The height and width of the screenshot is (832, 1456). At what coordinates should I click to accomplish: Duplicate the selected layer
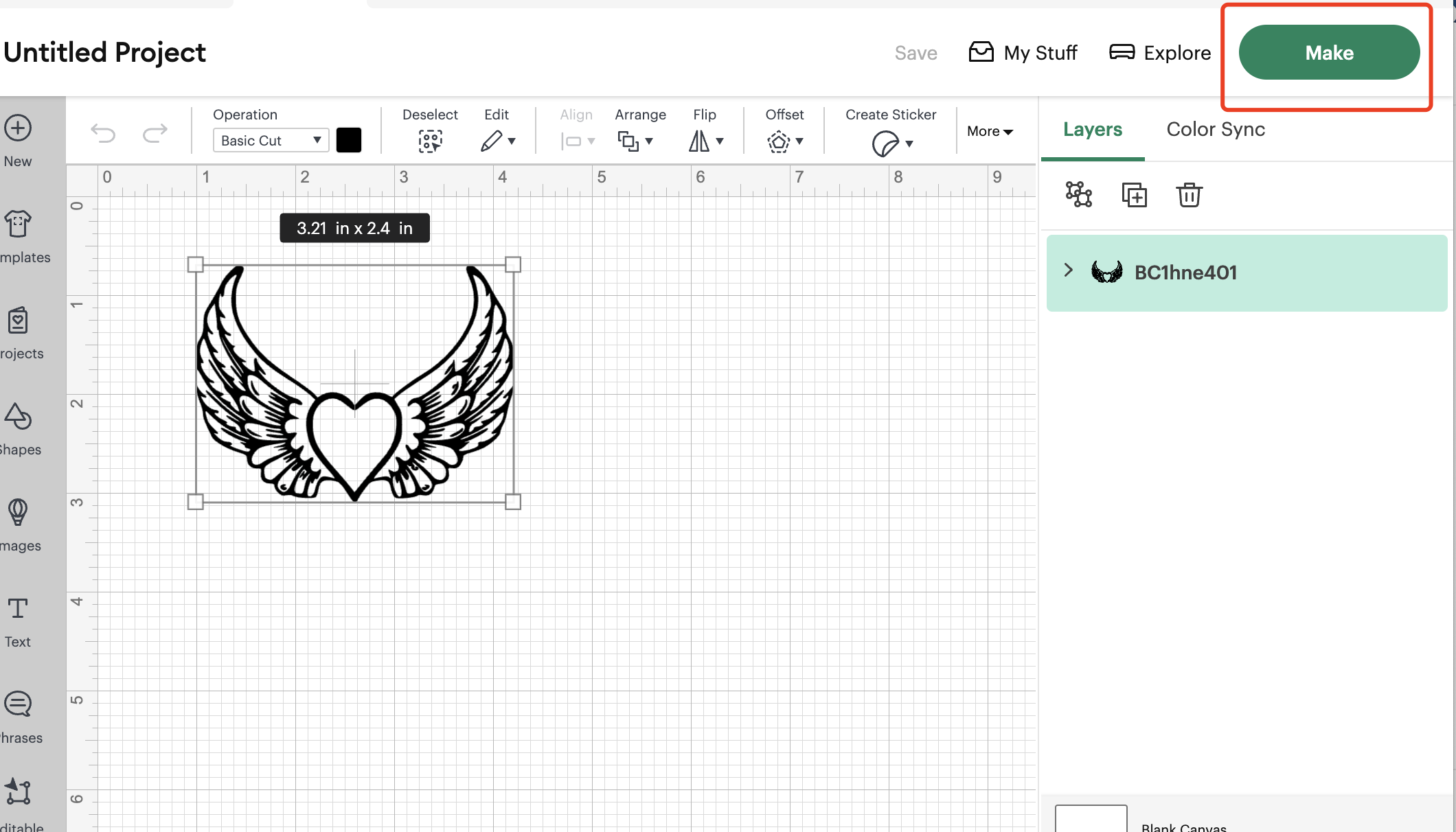(x=1134, y=194)
